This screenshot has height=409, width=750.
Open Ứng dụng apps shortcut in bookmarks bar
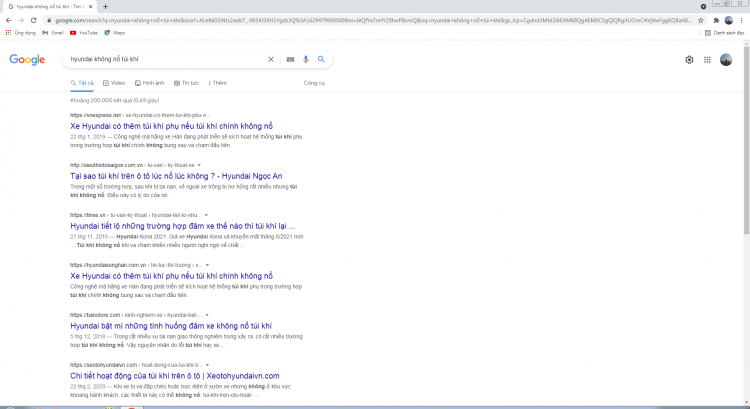21,33
